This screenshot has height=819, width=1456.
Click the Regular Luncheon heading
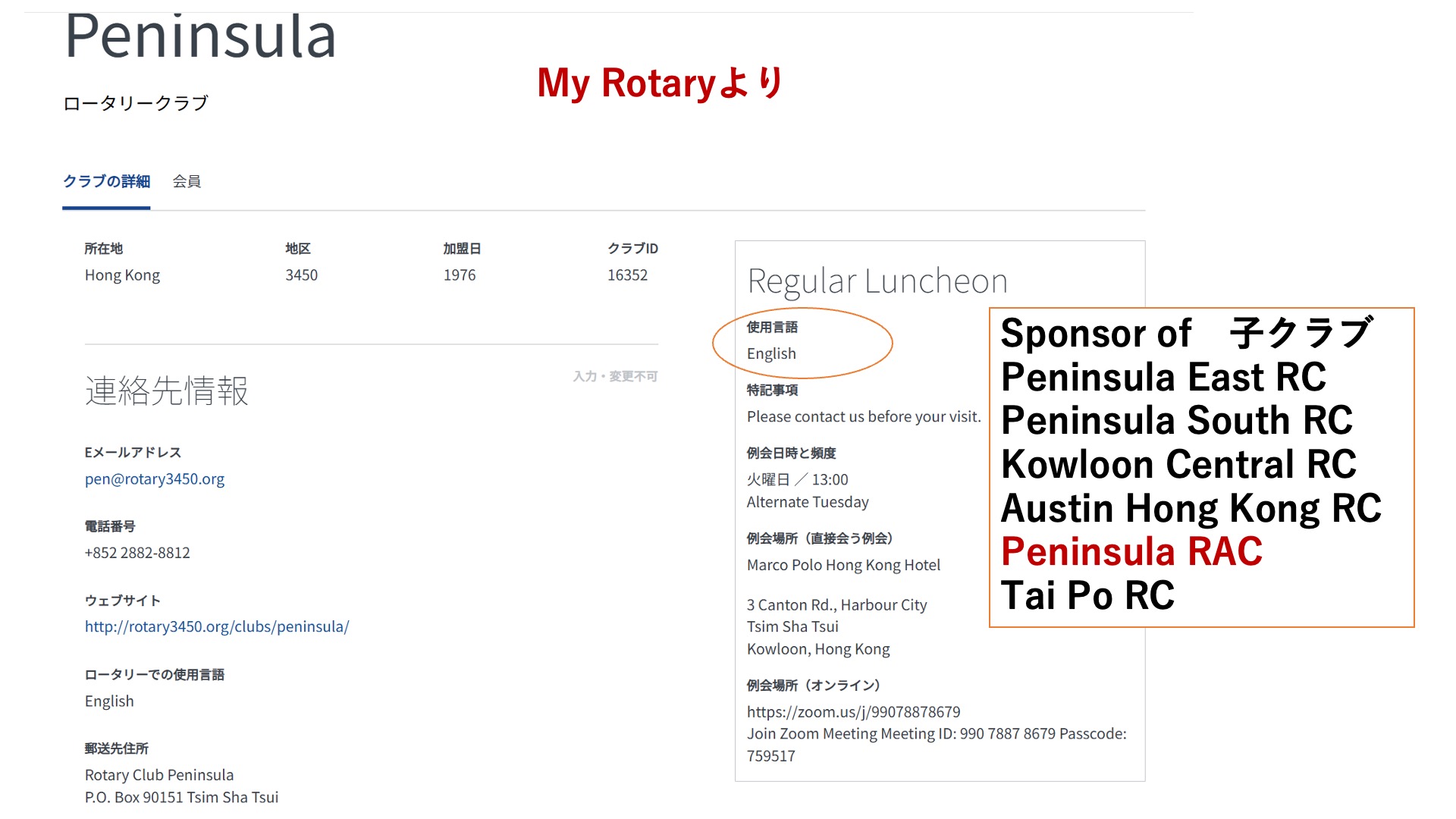(x=877, y=281)
